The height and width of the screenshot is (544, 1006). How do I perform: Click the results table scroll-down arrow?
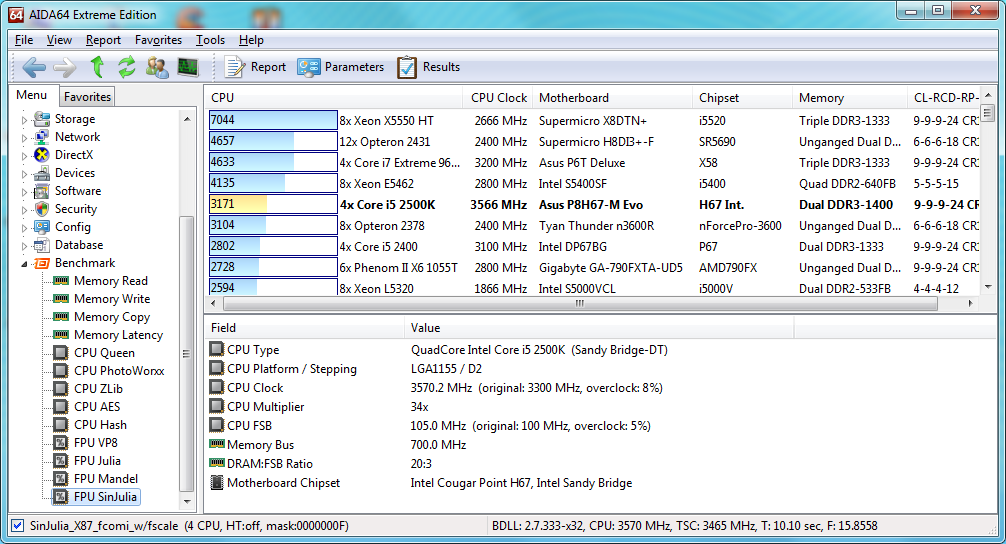click(x=988, y=287)
